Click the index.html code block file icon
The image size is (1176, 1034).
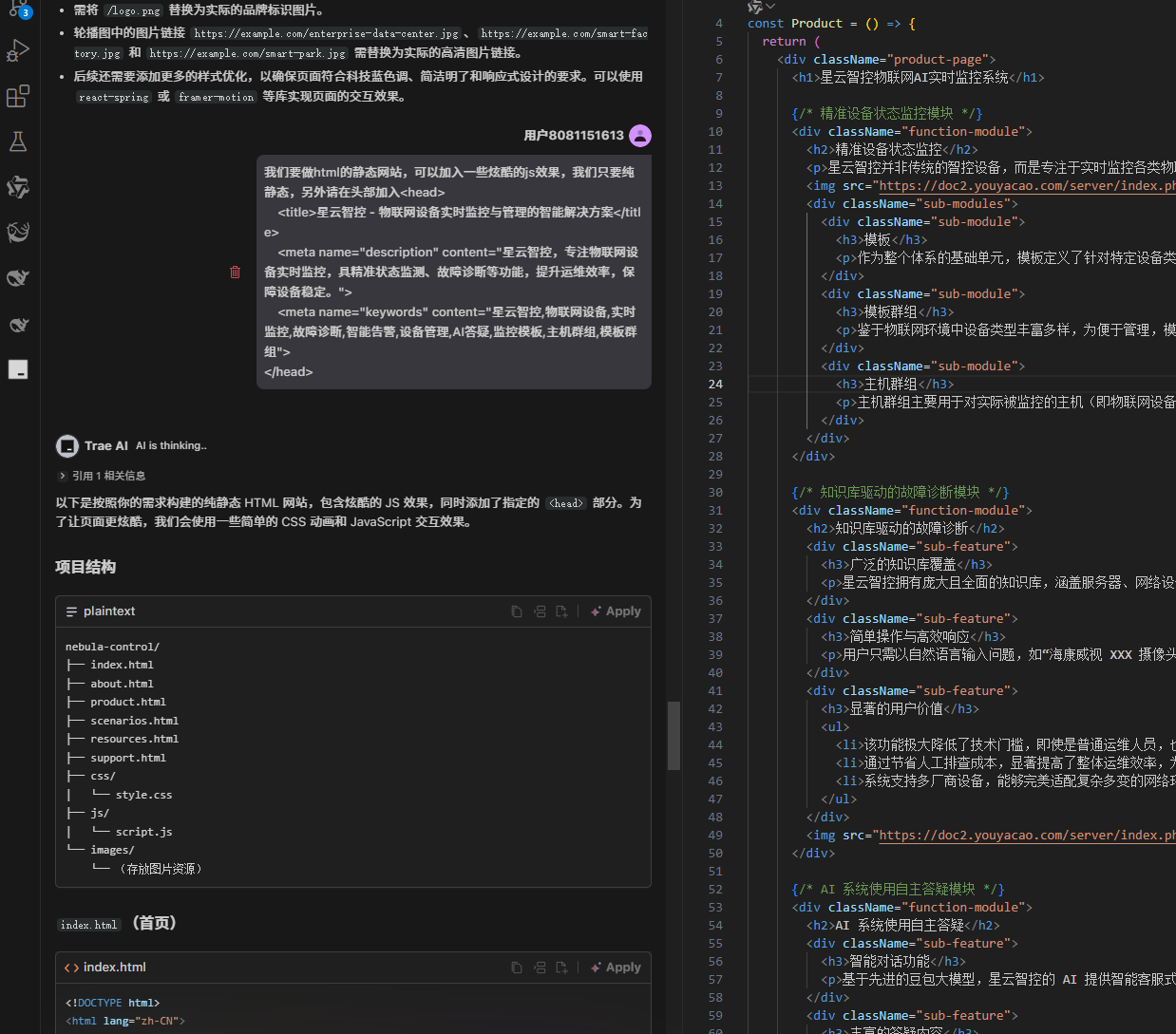(x=71, y=968)
